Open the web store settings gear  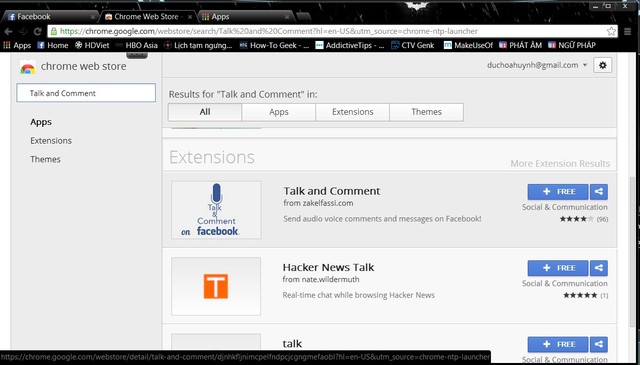602,65
